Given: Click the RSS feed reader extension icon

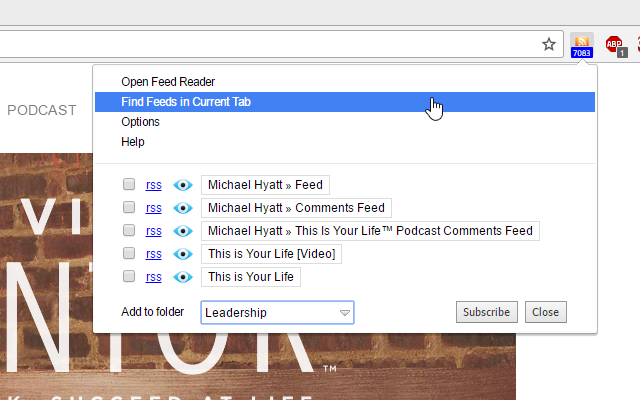Looking at the screenshot, I should [x=581, y=45].
